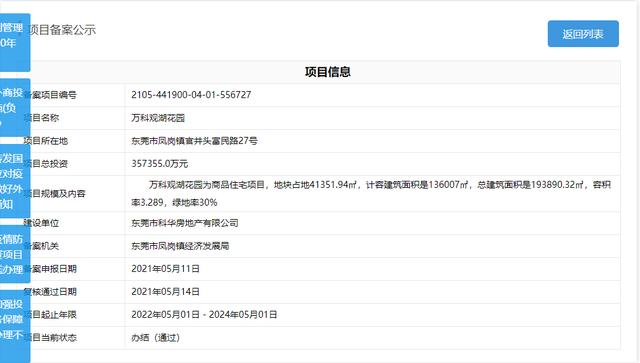Select authority 东莞市凤岗镇经济发展局
Screen dimensions: 640x363
(x=180, y=246)
